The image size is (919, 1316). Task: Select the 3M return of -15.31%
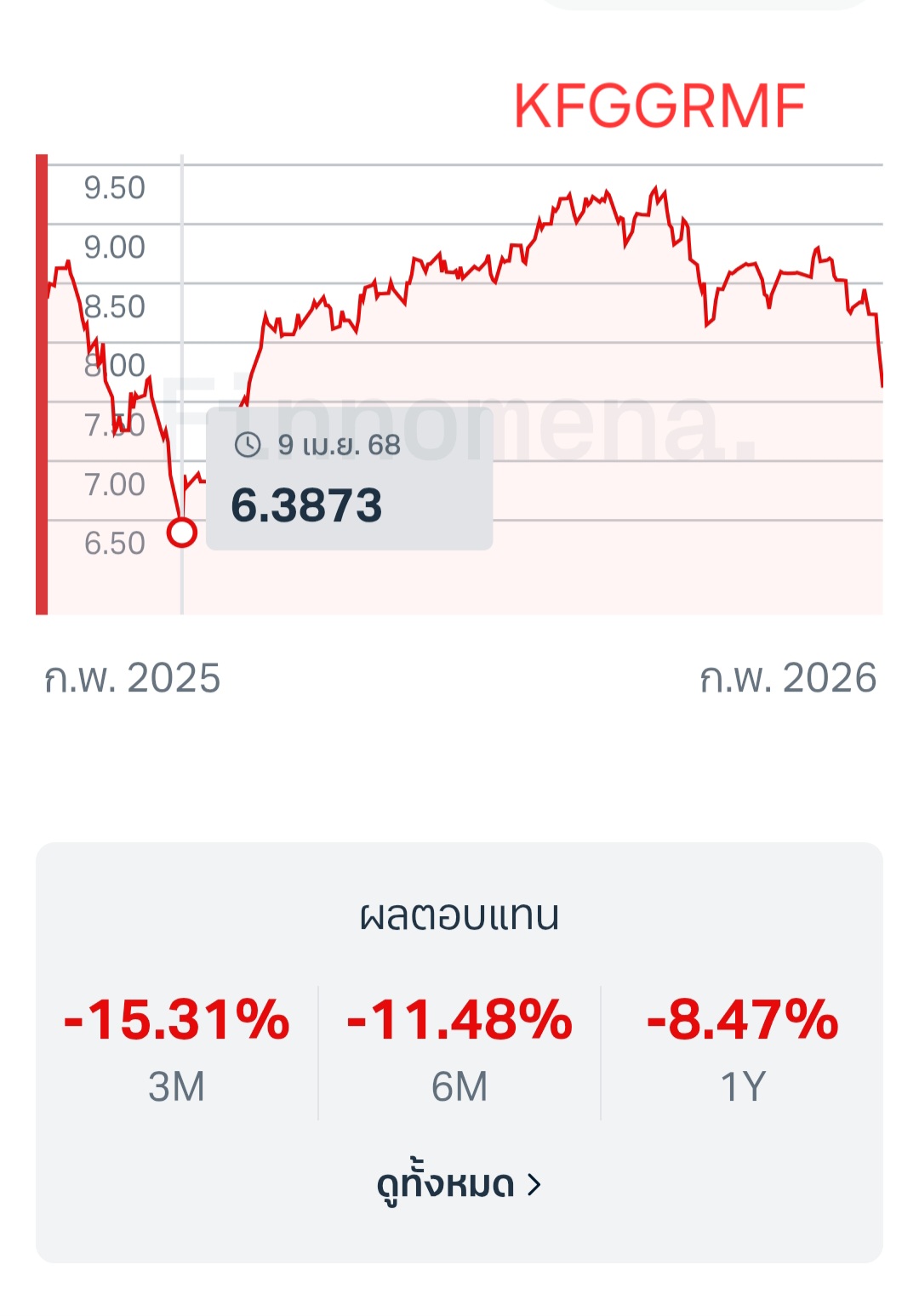tap(176, 1019)
